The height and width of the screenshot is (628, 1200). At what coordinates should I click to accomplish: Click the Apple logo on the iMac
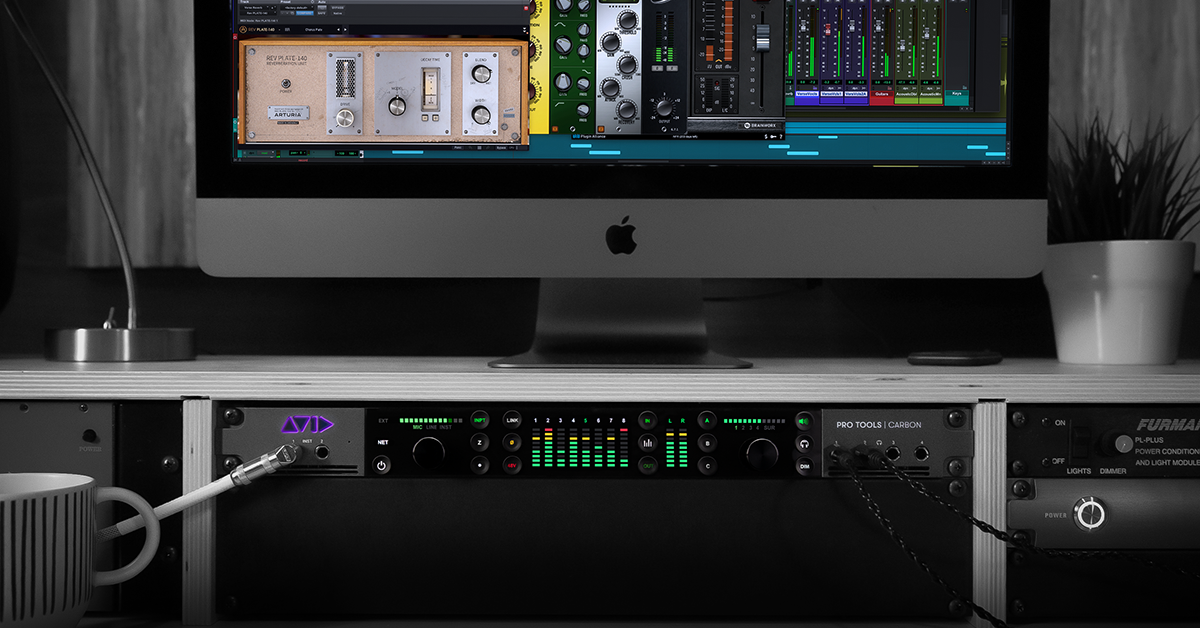pyautogui.click(x=620, y=235)
